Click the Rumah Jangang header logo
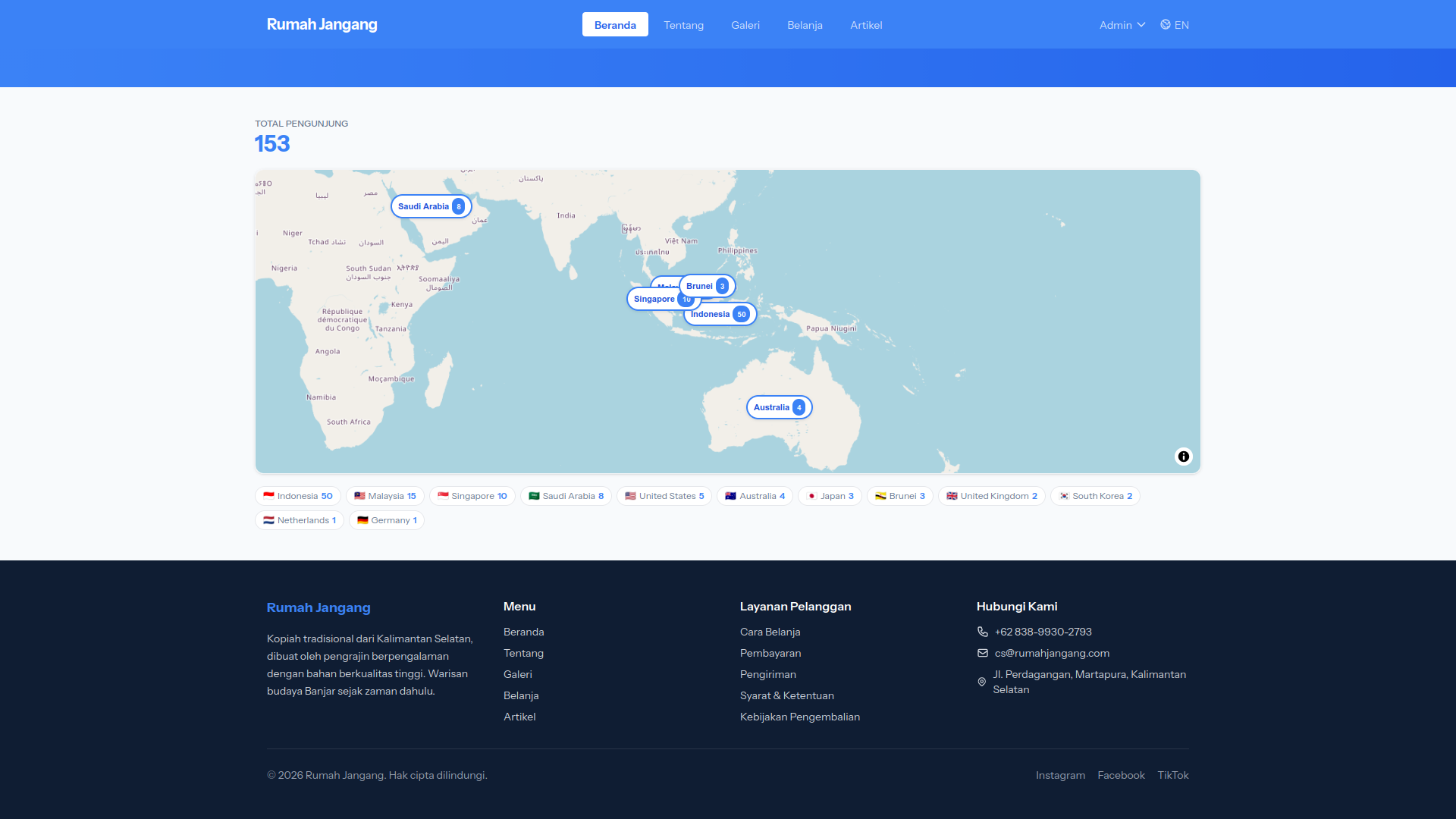 pos(322,24)
